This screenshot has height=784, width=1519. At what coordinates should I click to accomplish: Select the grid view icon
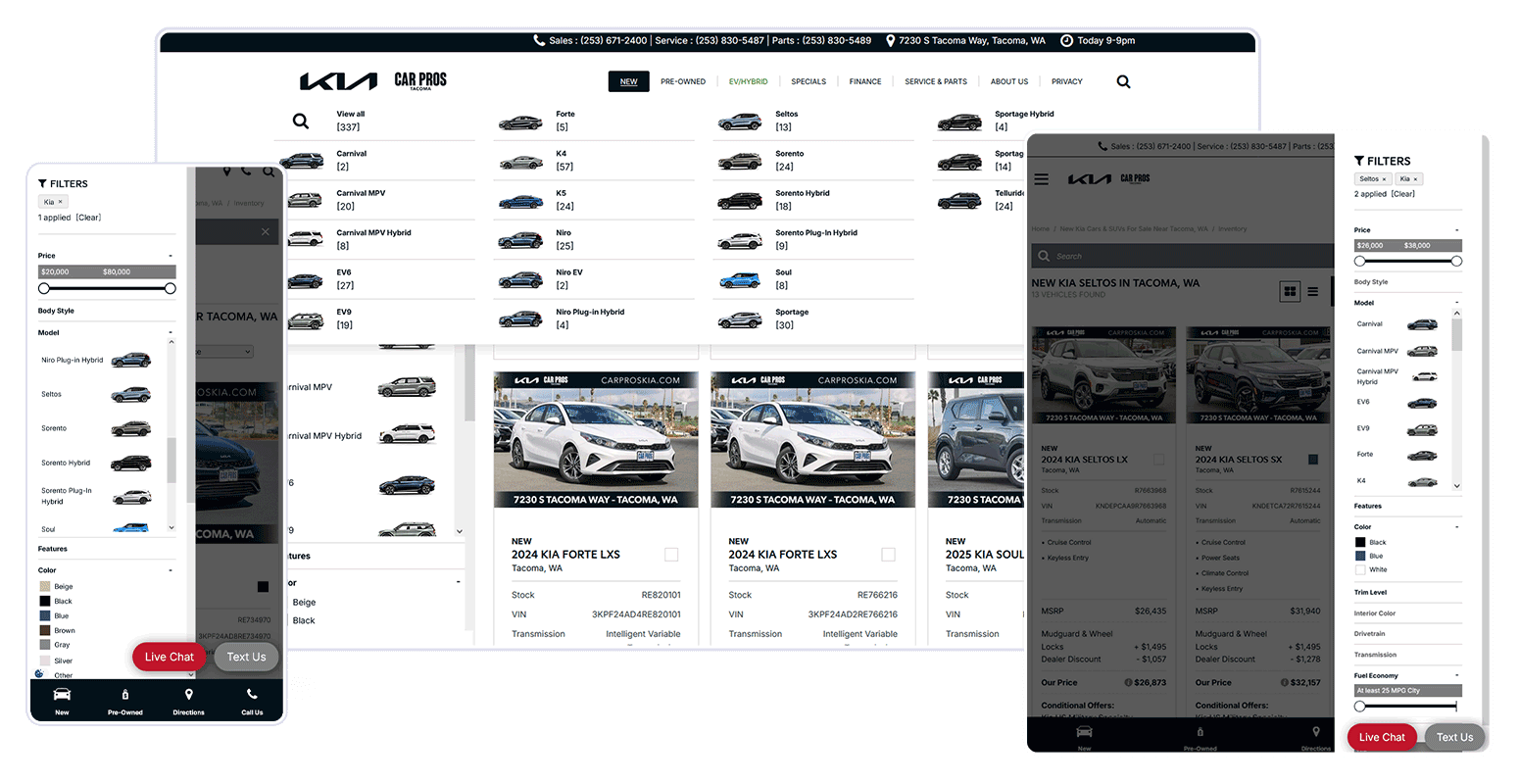(x=1289, y=292)
